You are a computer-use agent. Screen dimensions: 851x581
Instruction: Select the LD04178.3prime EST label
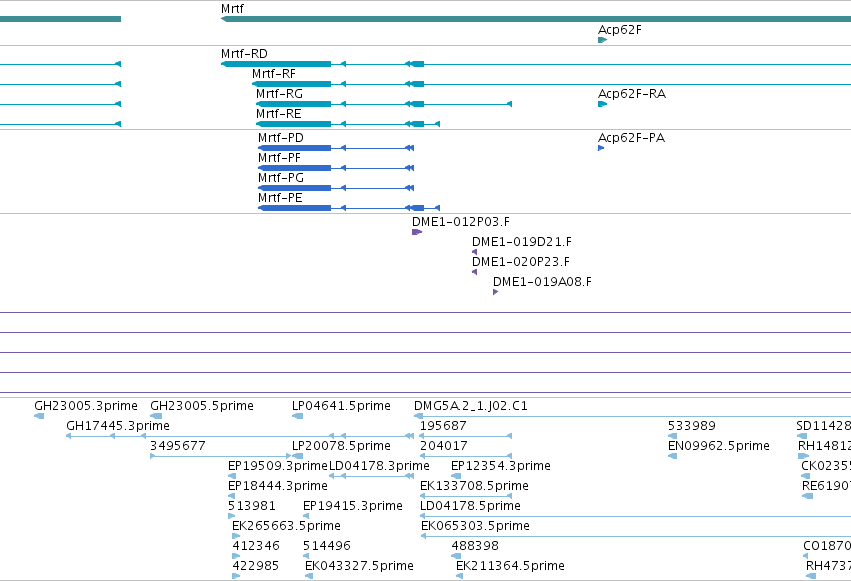click(379, 466)
